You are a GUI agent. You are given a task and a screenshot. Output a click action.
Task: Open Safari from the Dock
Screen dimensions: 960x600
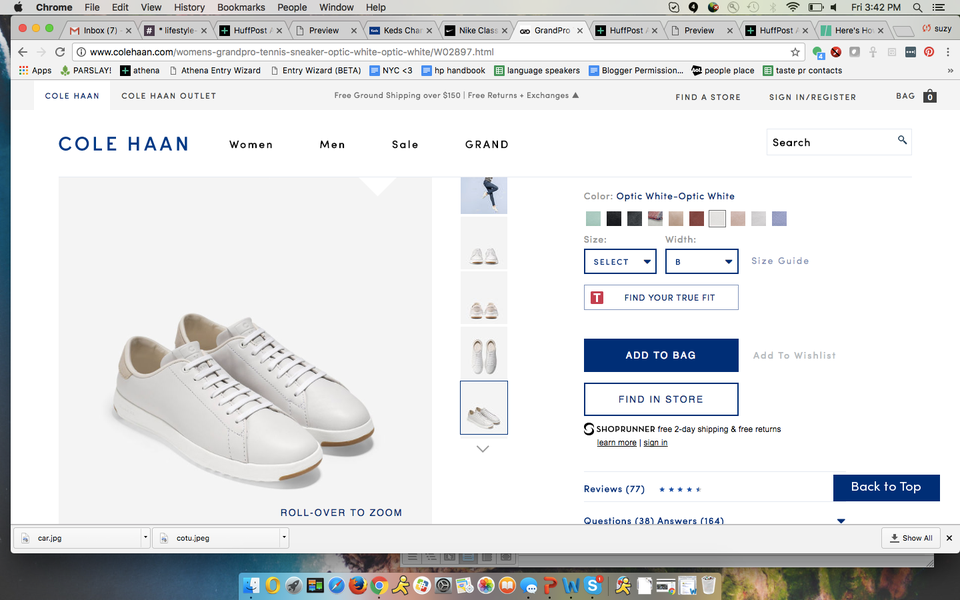click(x=336, y=586)
